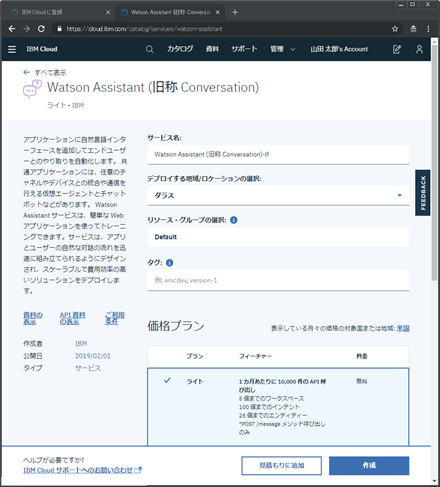This screenshot has width=440, height=487.
Task: Click the 作成 button
Action: (369, 466)
